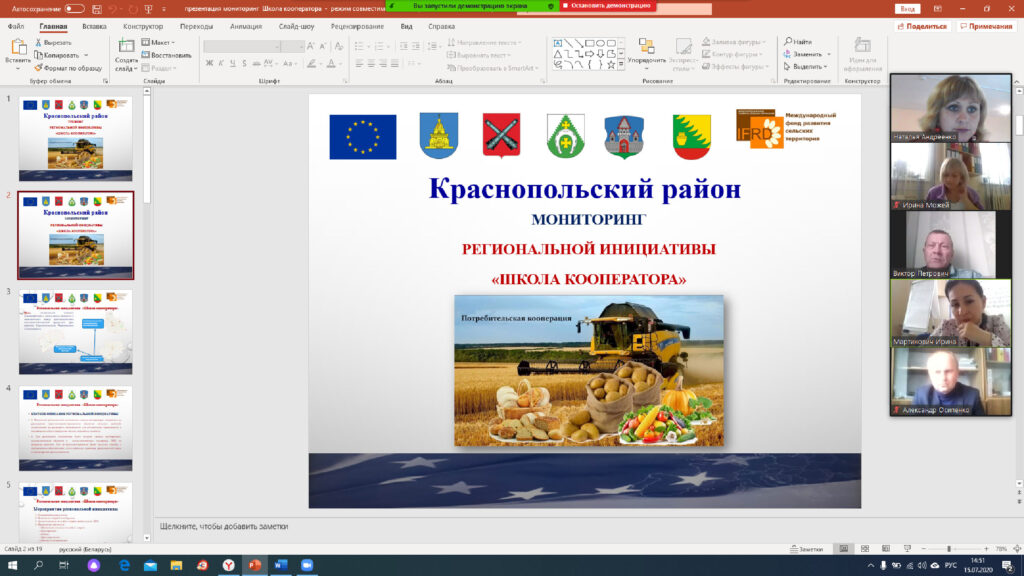The width and height of the screenshot is (1024, 576).
Task: Click the Arrange (Упорядочить) icon
Action: click(647, 46)
